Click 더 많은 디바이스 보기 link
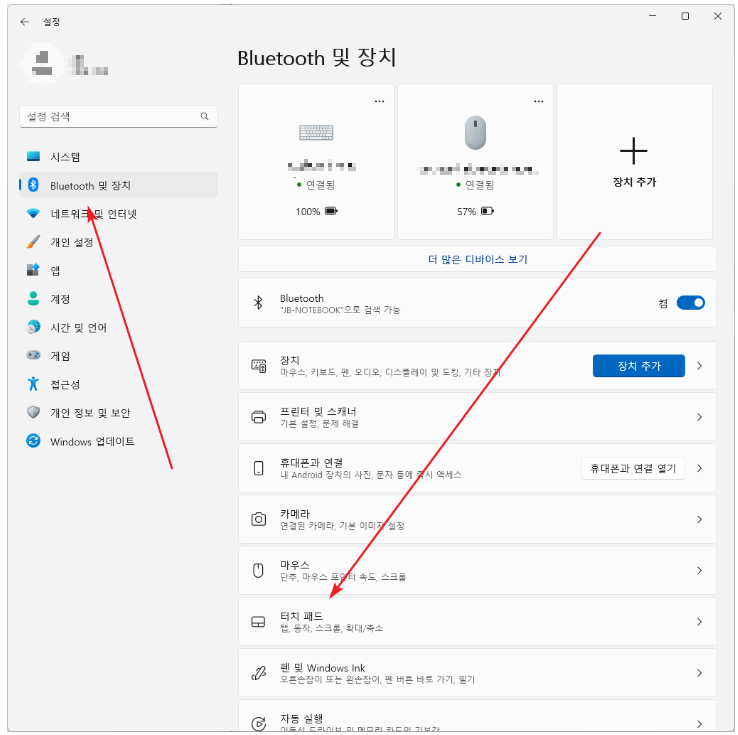738x735 pixels. point(478,259)
